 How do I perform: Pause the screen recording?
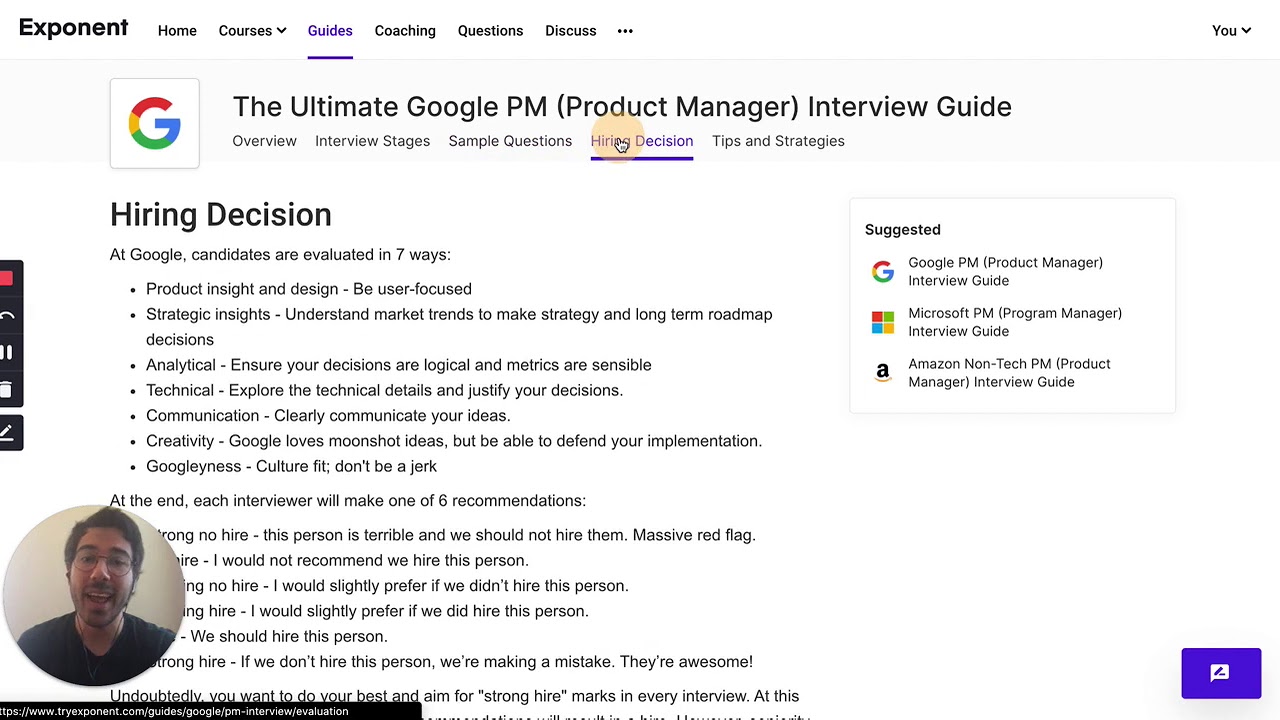pyautogui.click(x=7, y=352)
